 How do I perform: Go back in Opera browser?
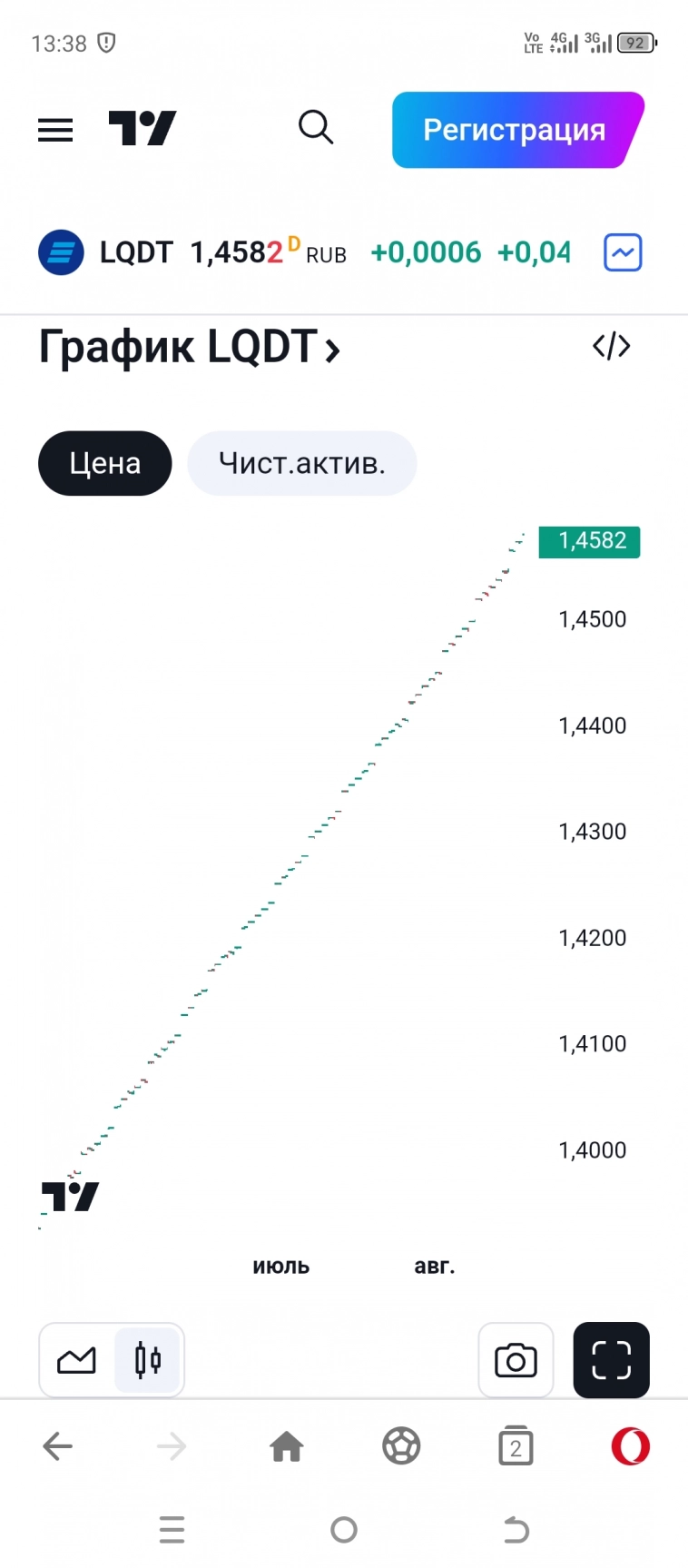[x=57, y=1446]
